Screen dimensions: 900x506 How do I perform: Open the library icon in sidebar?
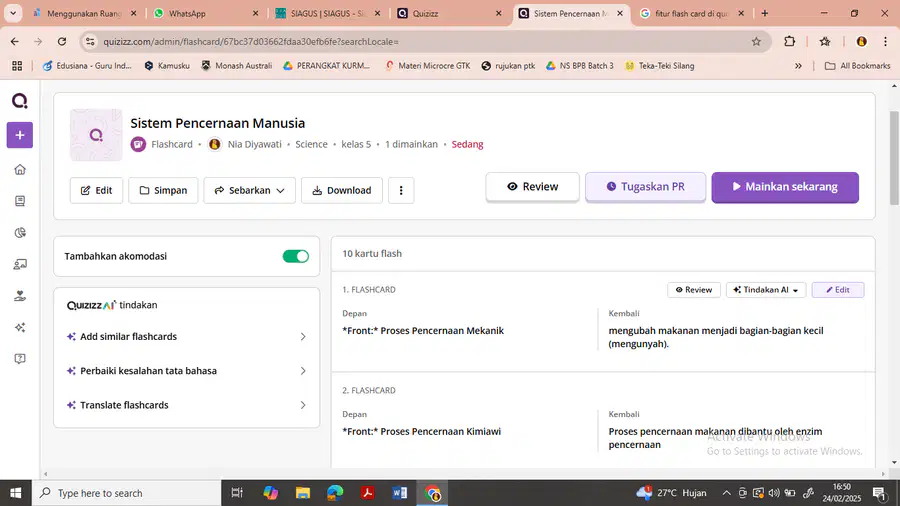coord(20,201)
